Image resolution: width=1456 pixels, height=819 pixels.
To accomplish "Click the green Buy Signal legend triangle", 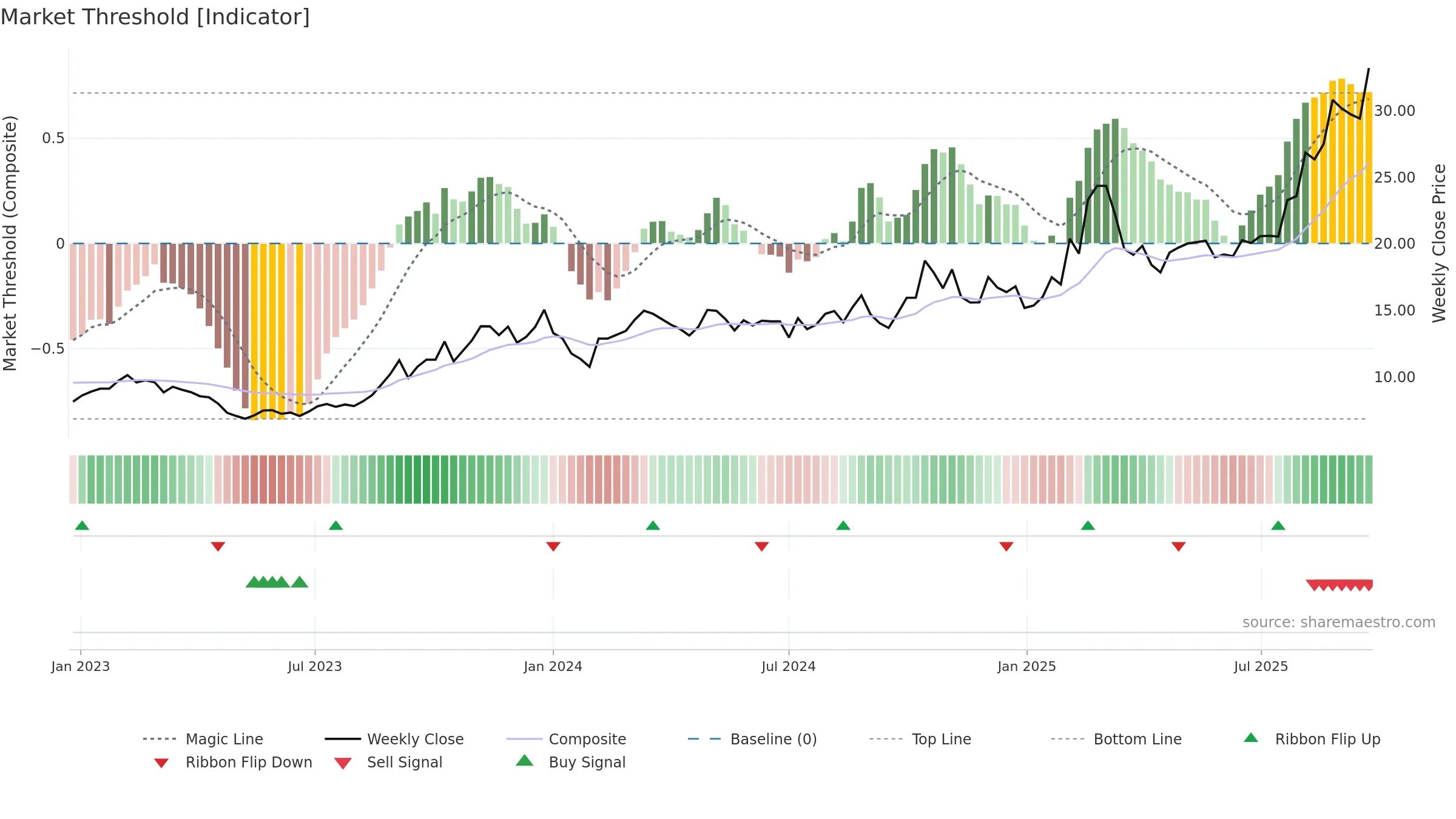I will pos(525,760).
